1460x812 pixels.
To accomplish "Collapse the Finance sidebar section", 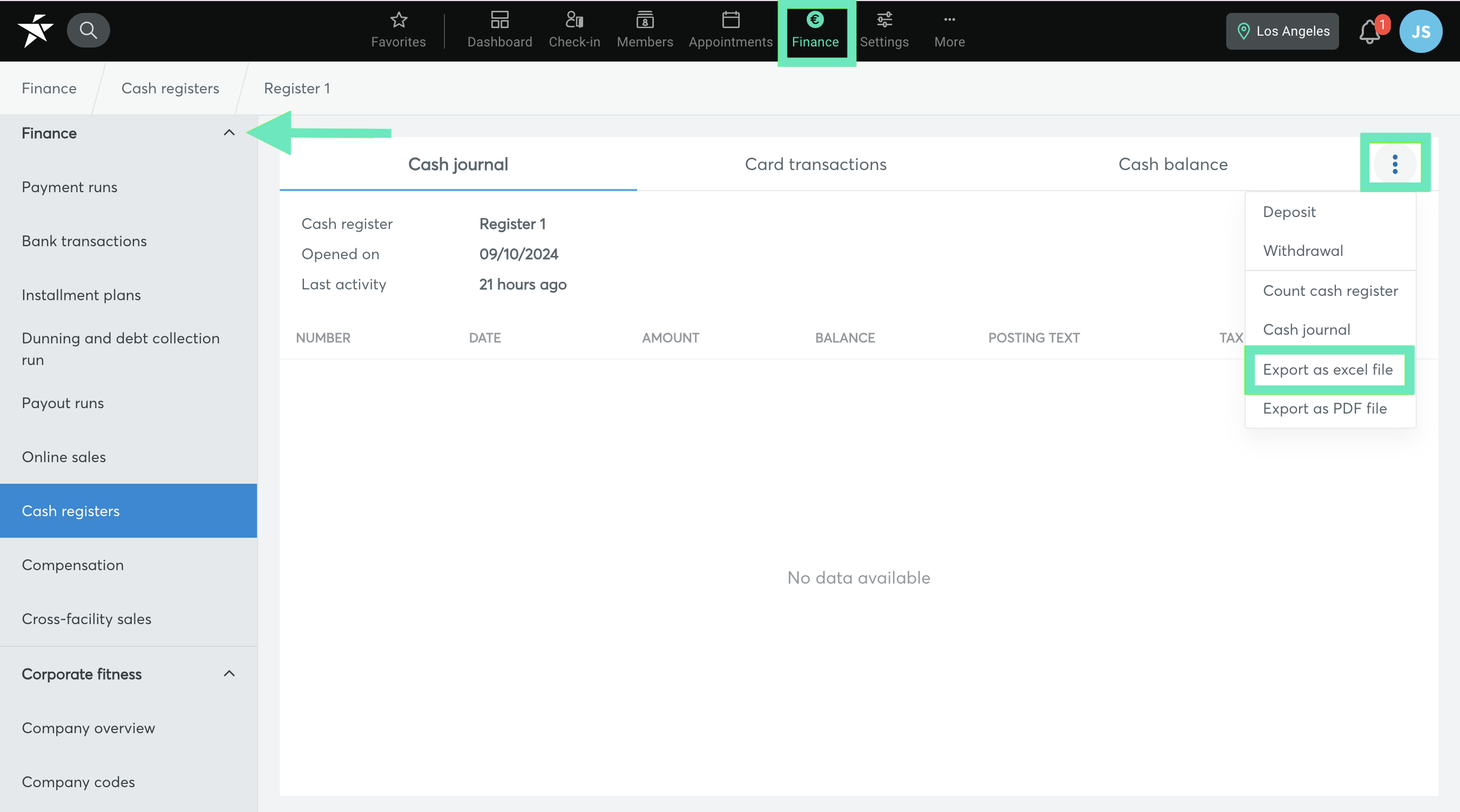I will click(x=229, y=133).
